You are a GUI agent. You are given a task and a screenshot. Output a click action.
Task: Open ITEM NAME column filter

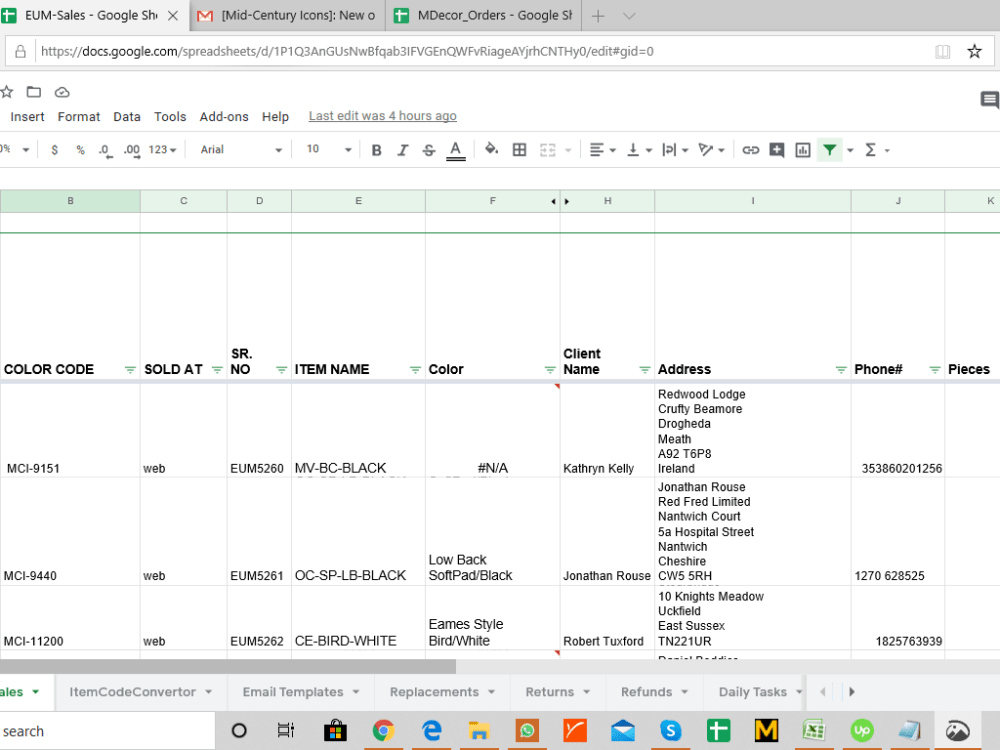click(x=415, y=370)
